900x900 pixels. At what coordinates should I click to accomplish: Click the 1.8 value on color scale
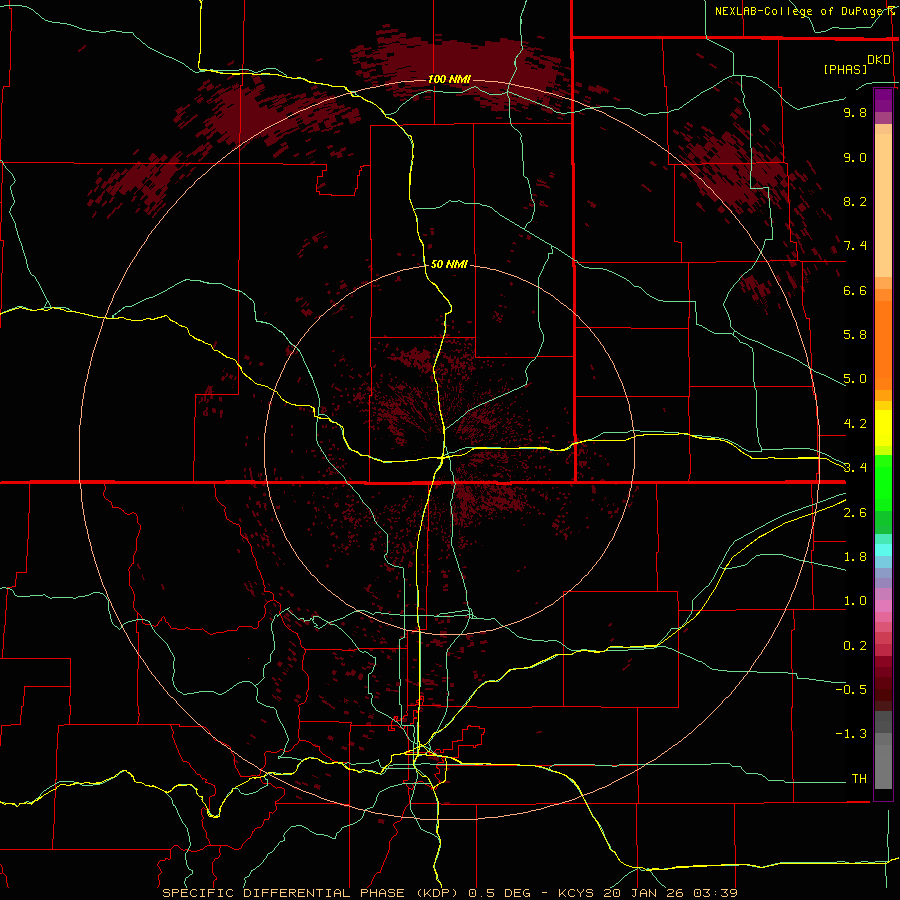click(855, 557)
